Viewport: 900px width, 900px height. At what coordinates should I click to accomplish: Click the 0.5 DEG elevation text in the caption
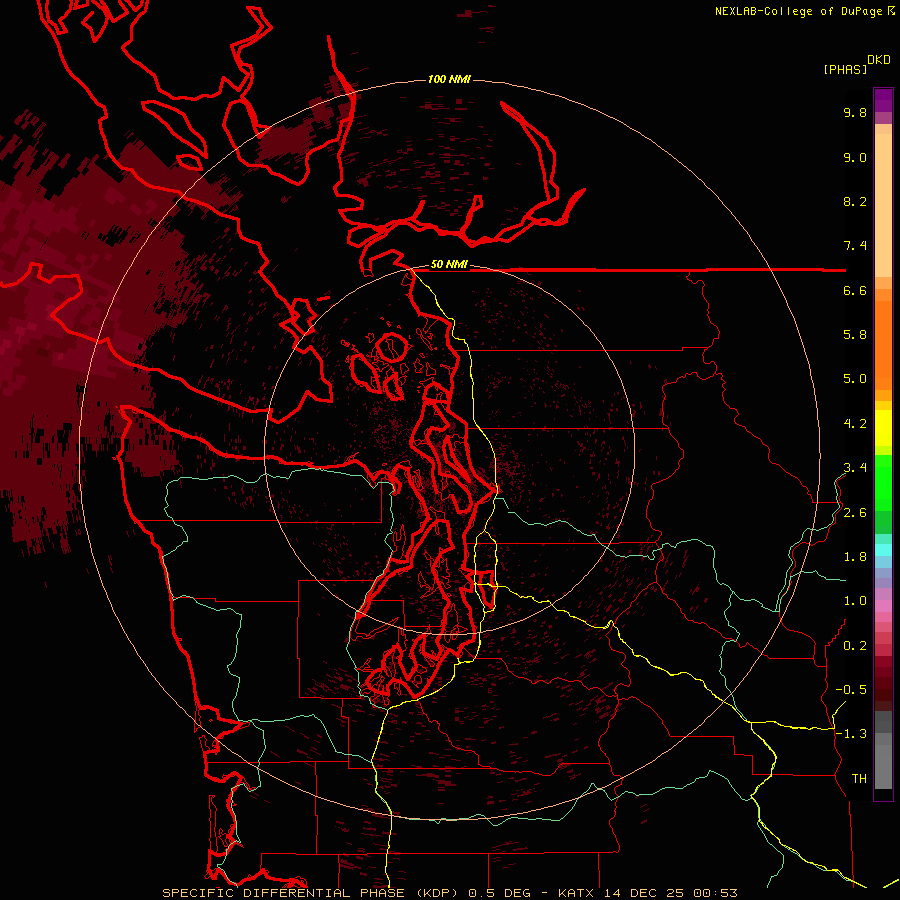click(x=498, y=893)
